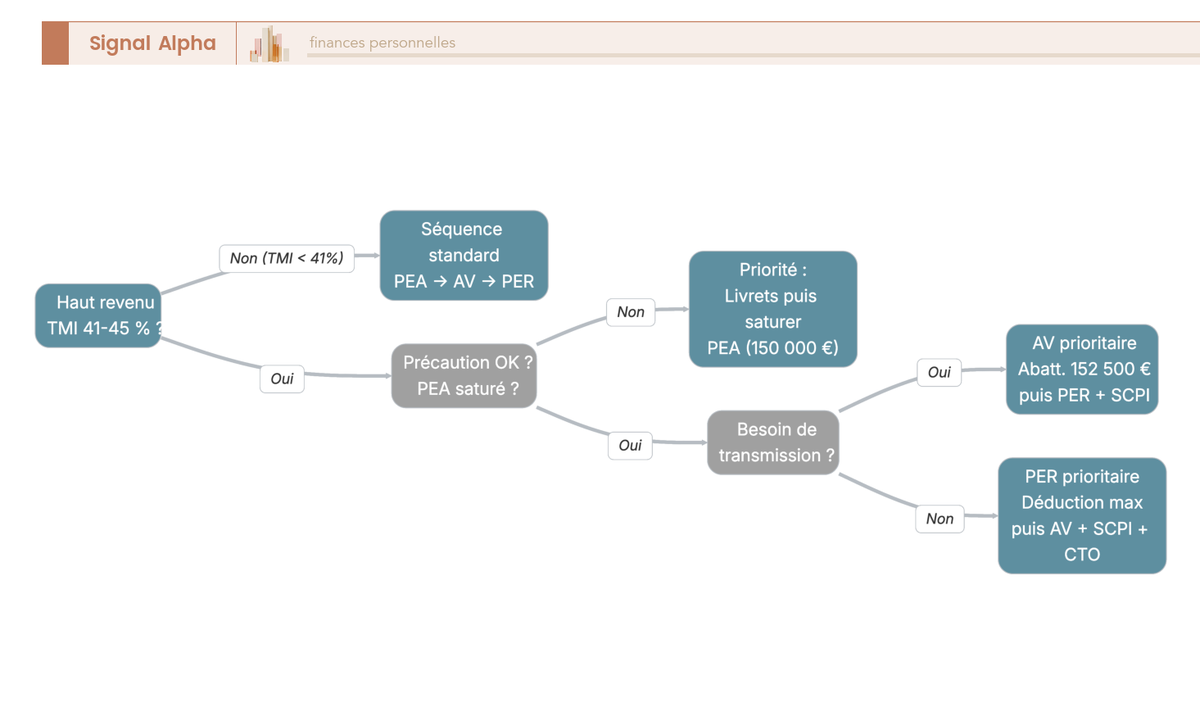This screenshot has width=1200, height=721.
Task: Click the Signal Alpha bar chart logo icon
Action: [270, 44]
